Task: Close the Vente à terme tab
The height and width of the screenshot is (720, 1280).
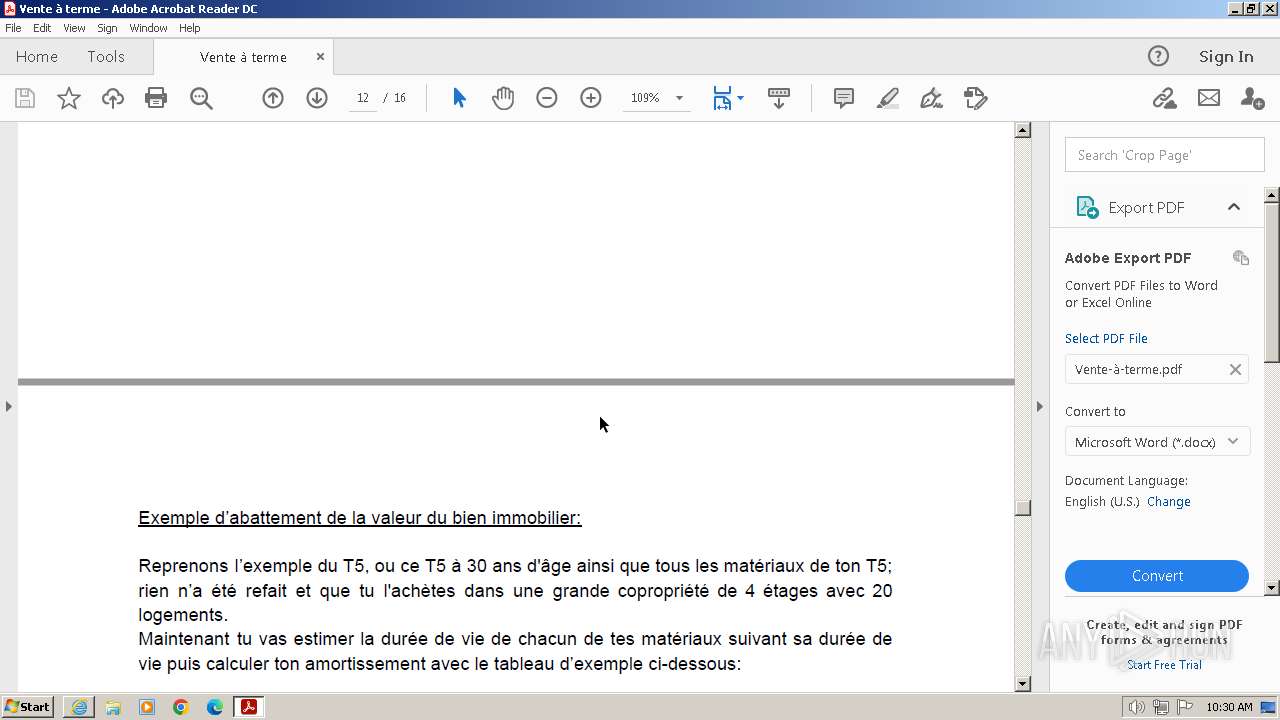Action: point(320,57)
